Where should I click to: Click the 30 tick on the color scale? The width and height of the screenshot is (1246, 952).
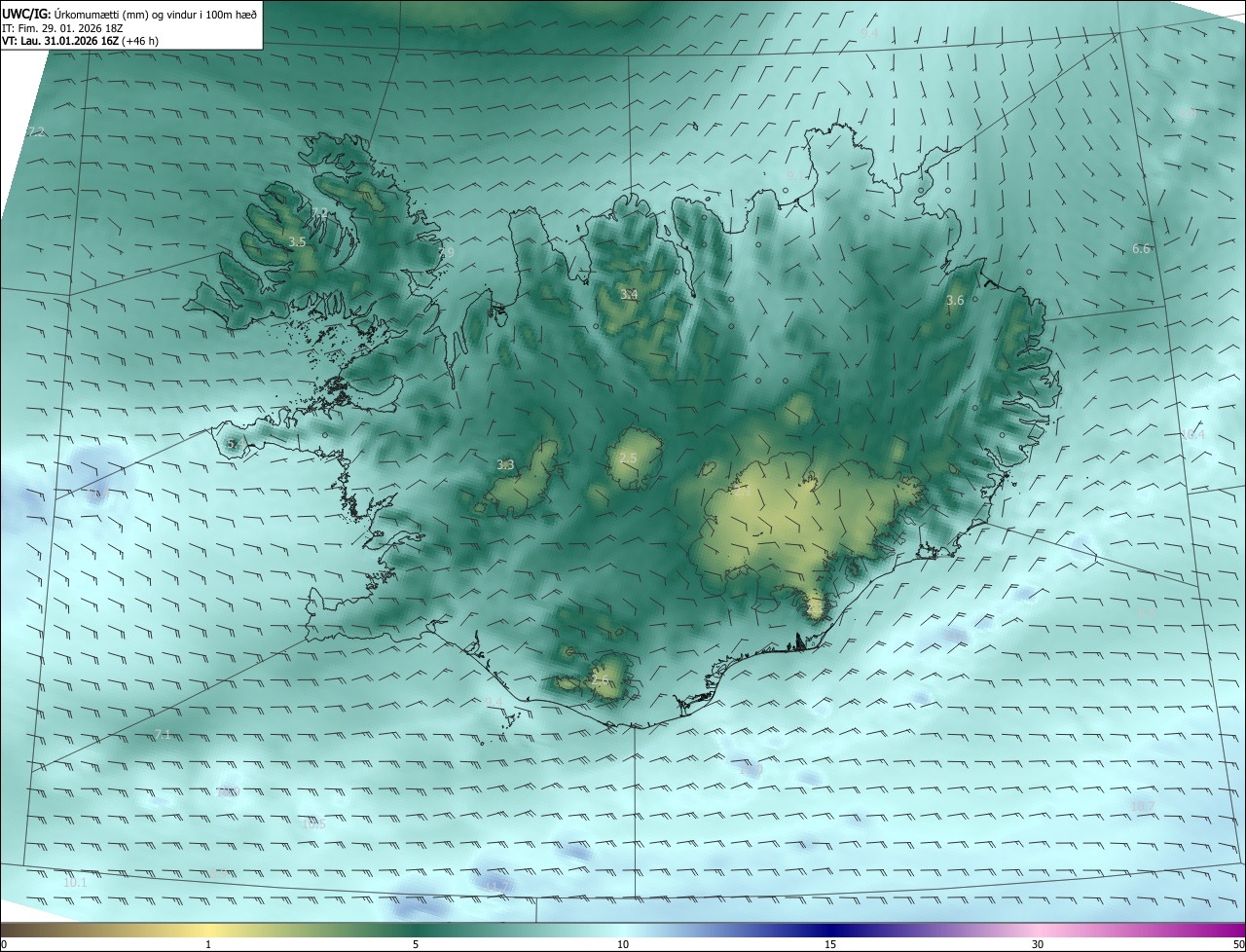coord(1038,945)
